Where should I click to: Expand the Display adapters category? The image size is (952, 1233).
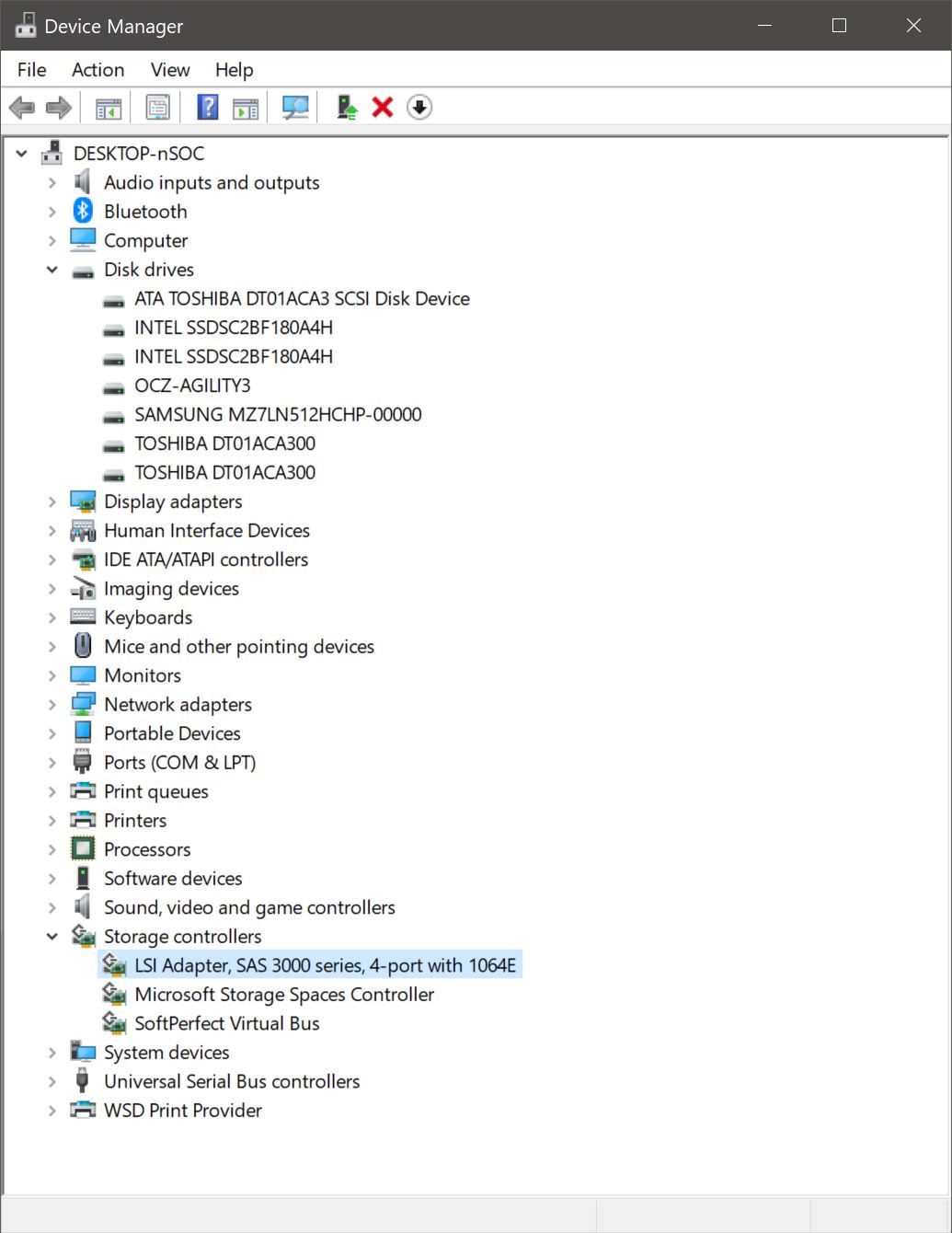(x=52, y=501)
